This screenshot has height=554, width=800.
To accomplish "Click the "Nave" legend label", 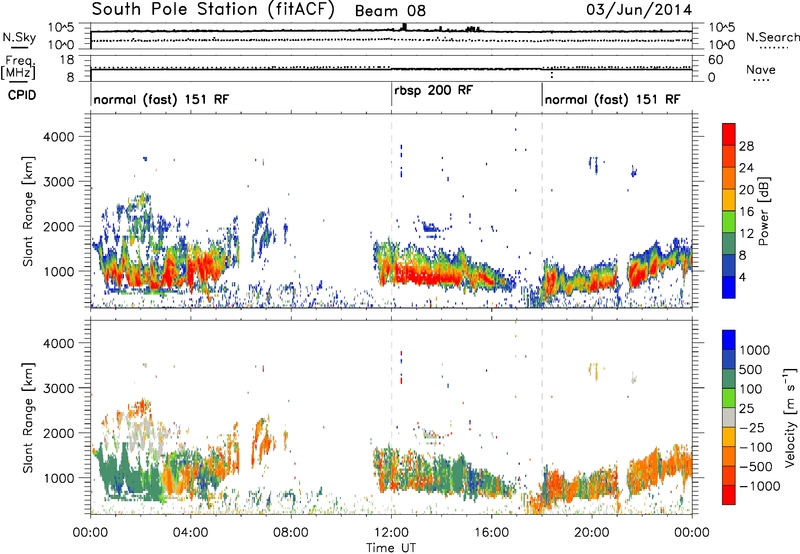I will tap(761, 69).
